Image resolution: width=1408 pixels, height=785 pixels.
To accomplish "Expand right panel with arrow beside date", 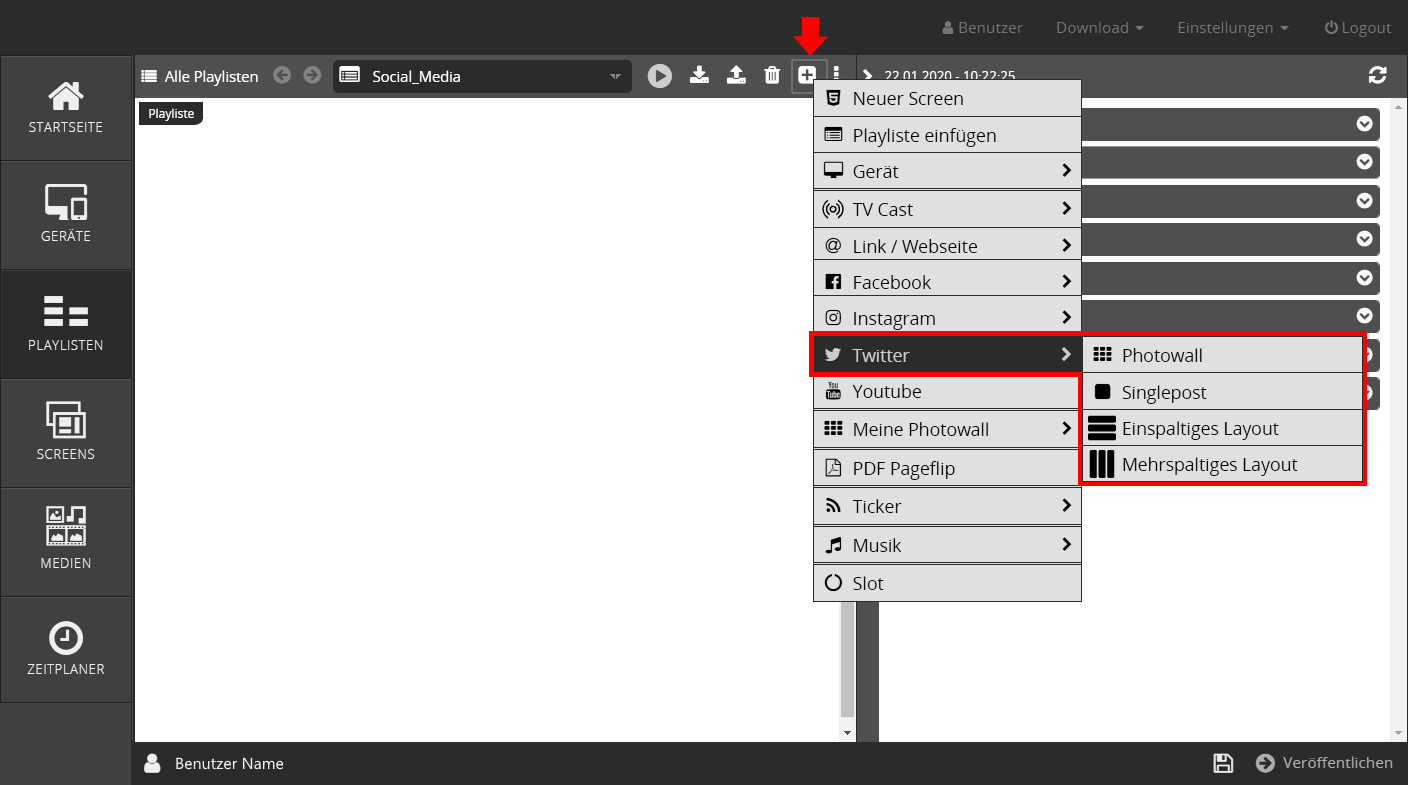I will (x=868, y=75).
